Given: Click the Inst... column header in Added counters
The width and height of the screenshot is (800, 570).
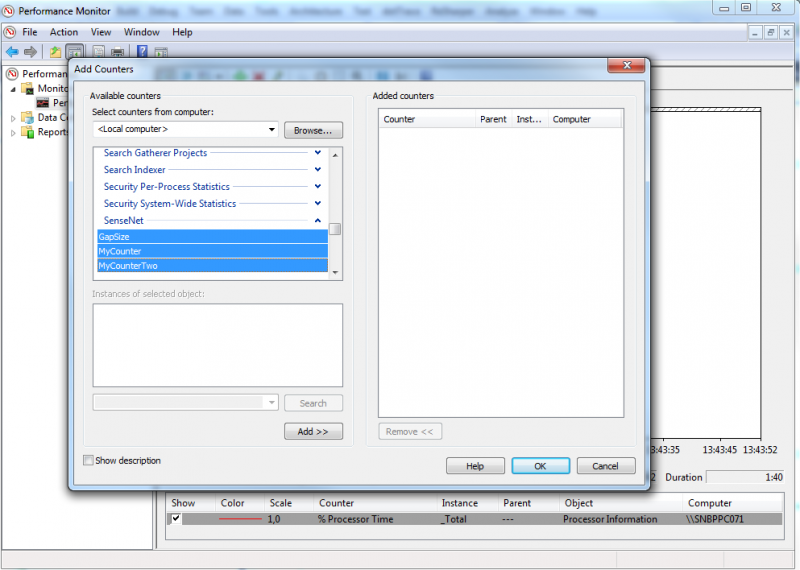Looking at the screenshot, I should pyautogui.click(x=530, y=119).
